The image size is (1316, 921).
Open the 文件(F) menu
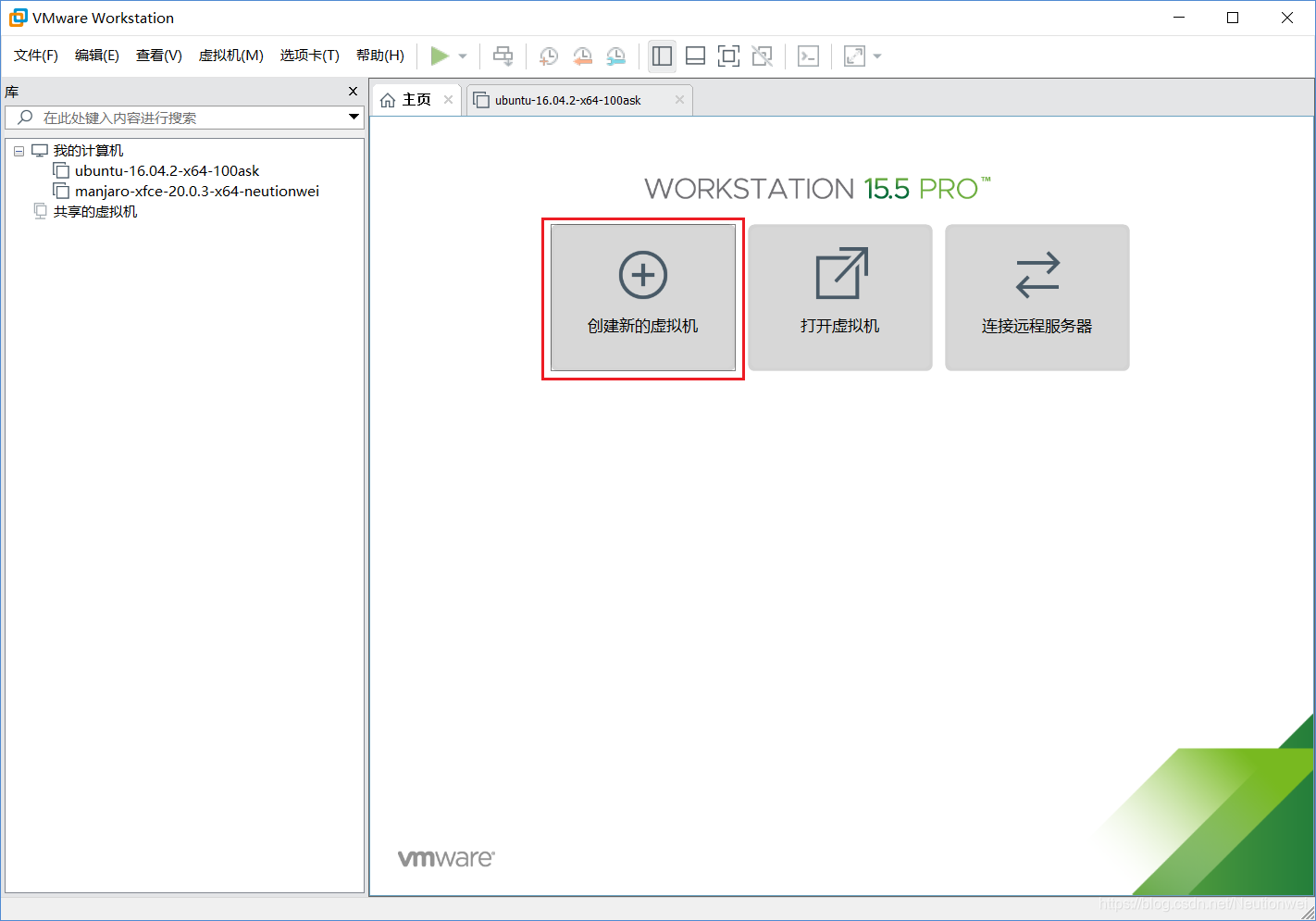[36, 56]
